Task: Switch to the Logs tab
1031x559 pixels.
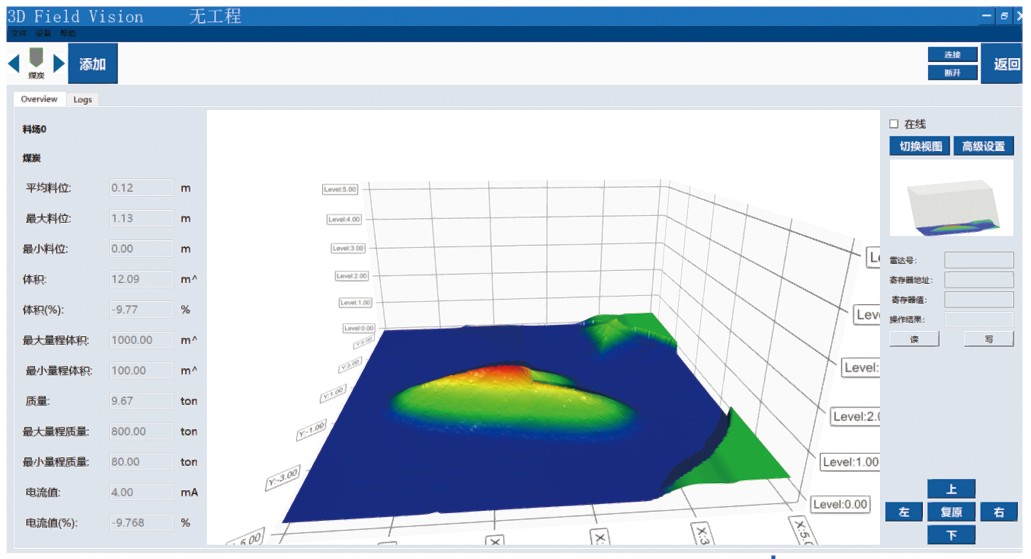Action: point(82,100)
